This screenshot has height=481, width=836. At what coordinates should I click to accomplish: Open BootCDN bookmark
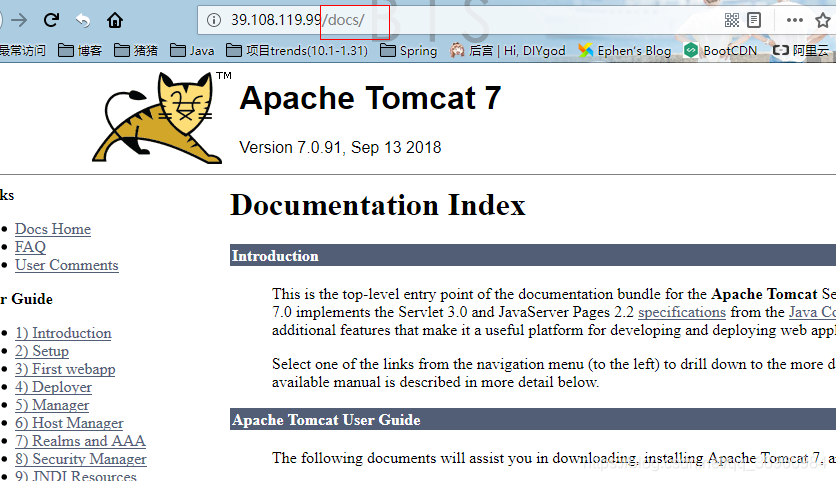720,51
